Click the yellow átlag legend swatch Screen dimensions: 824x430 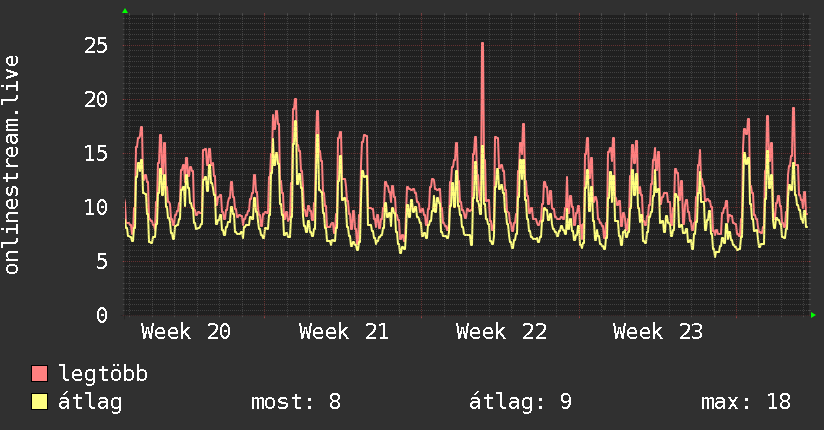(39, 401)
